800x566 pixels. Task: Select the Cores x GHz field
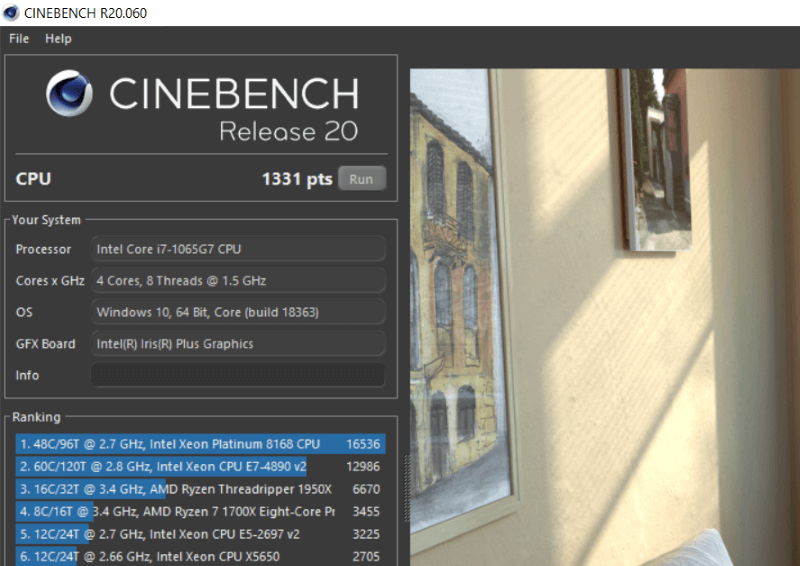coord(238,281)
